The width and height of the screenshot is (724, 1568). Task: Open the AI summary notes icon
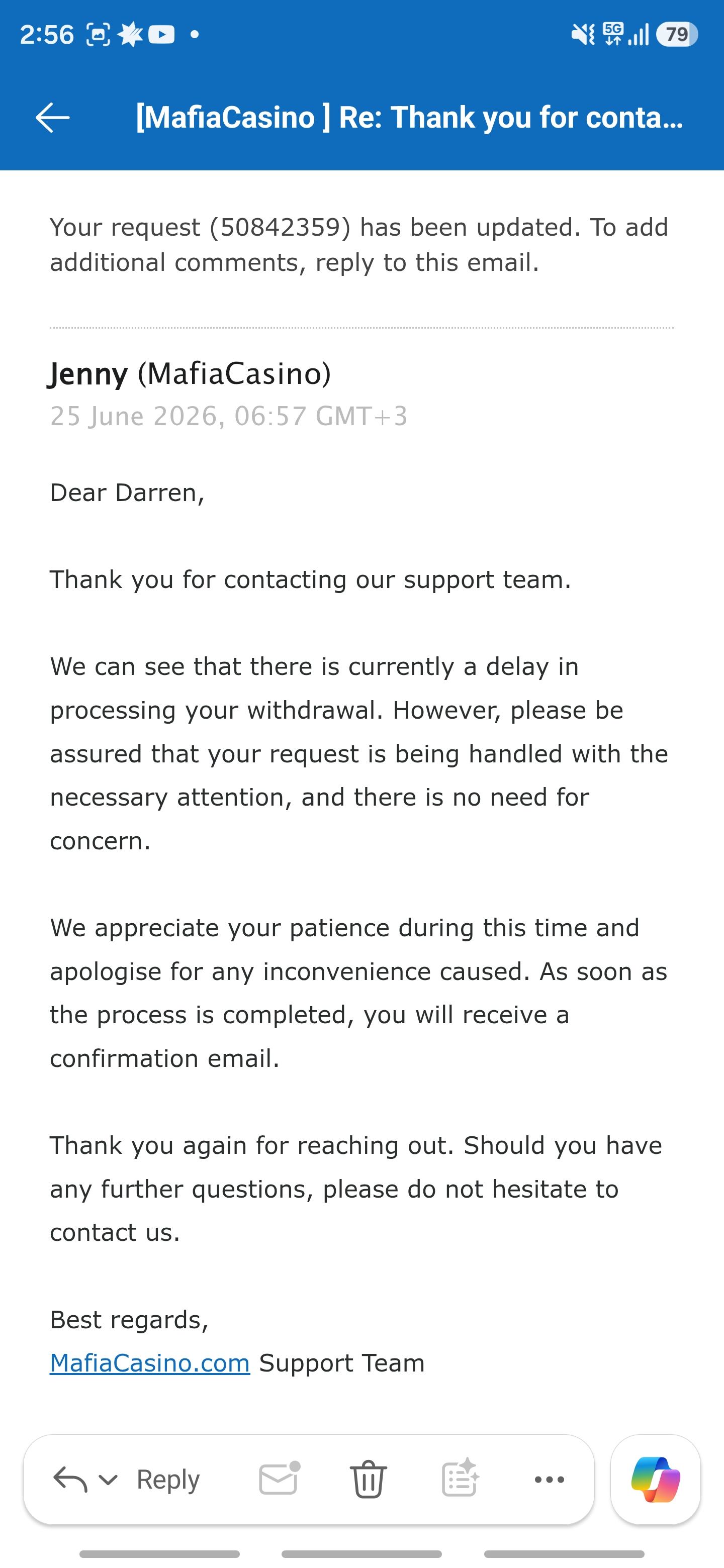[460, 1478]
